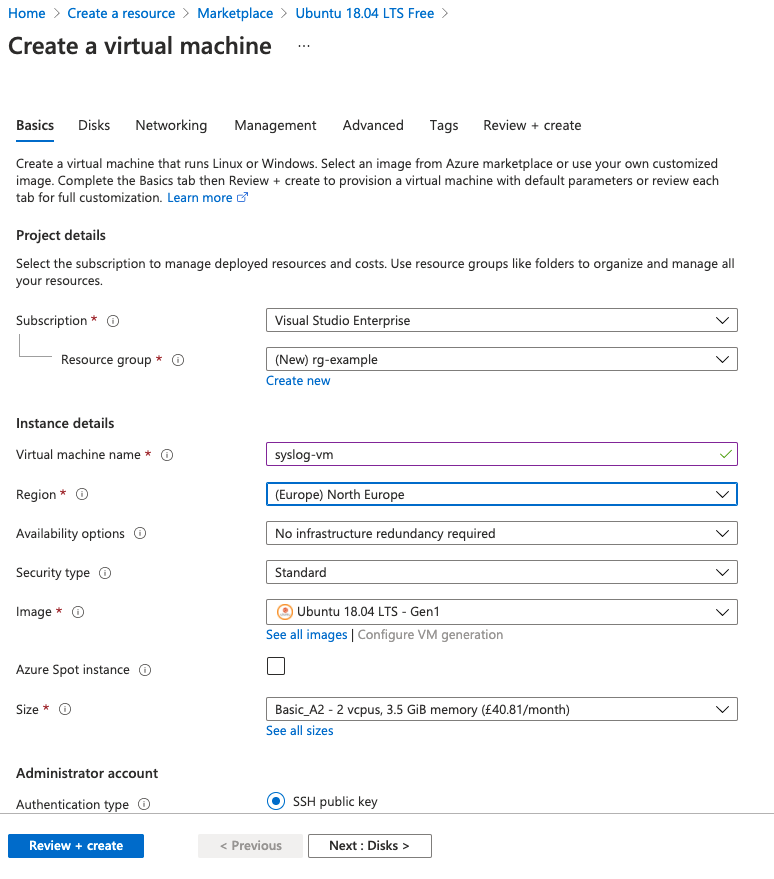
Task: Expand the Image dropdown
Action: 501,612
